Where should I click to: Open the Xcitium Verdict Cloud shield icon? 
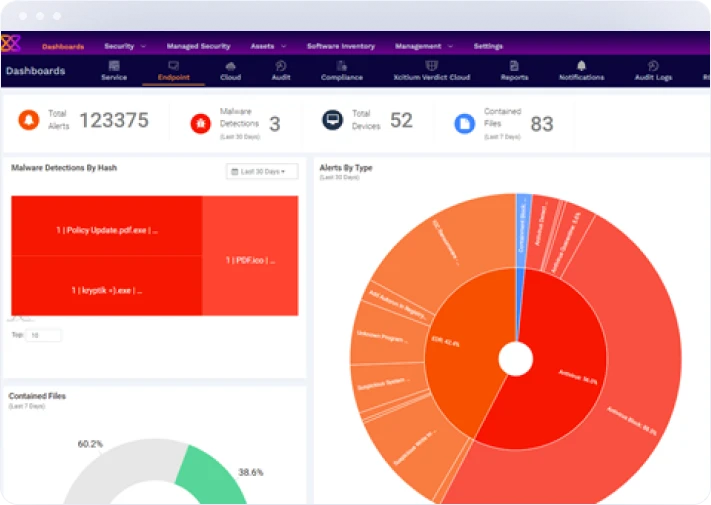click(432, 65)
